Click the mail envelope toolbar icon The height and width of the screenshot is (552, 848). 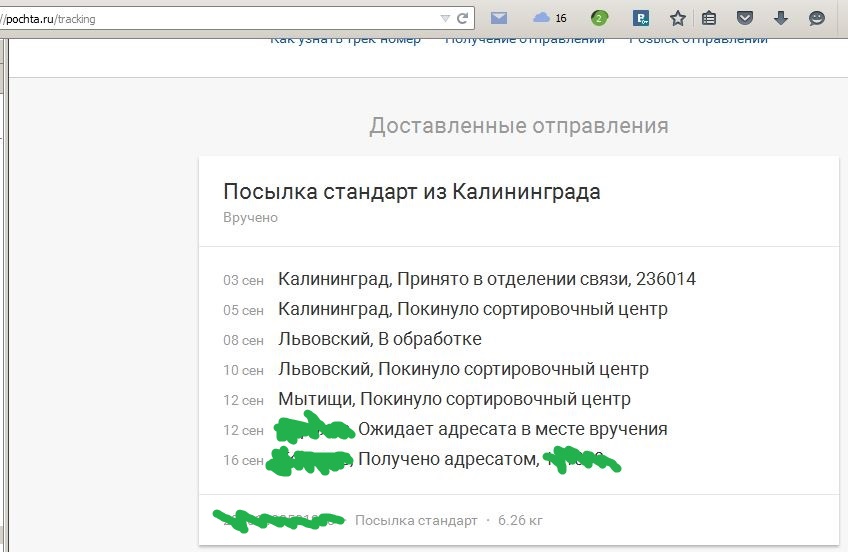click(x=499, y=18)
